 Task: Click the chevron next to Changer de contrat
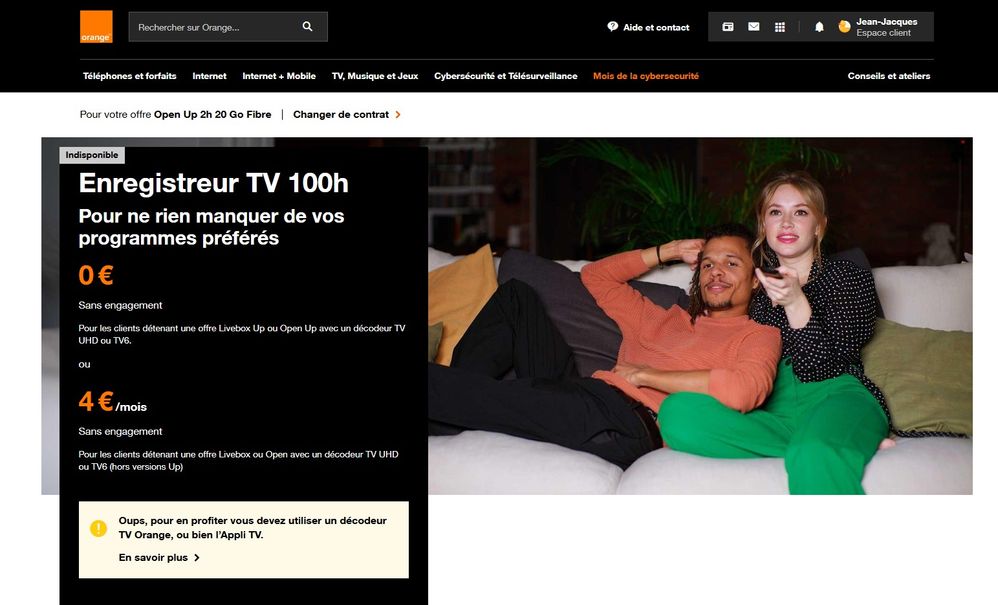(x=398, y=115)
